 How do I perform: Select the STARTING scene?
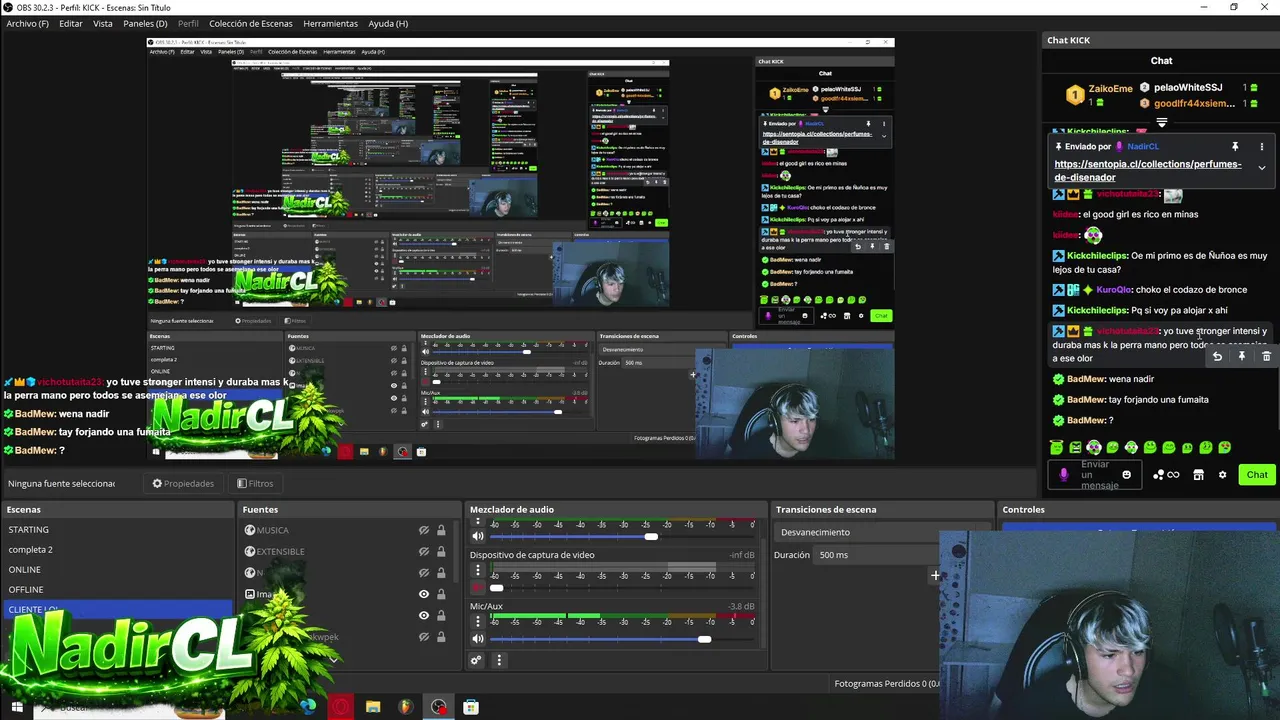117,529
